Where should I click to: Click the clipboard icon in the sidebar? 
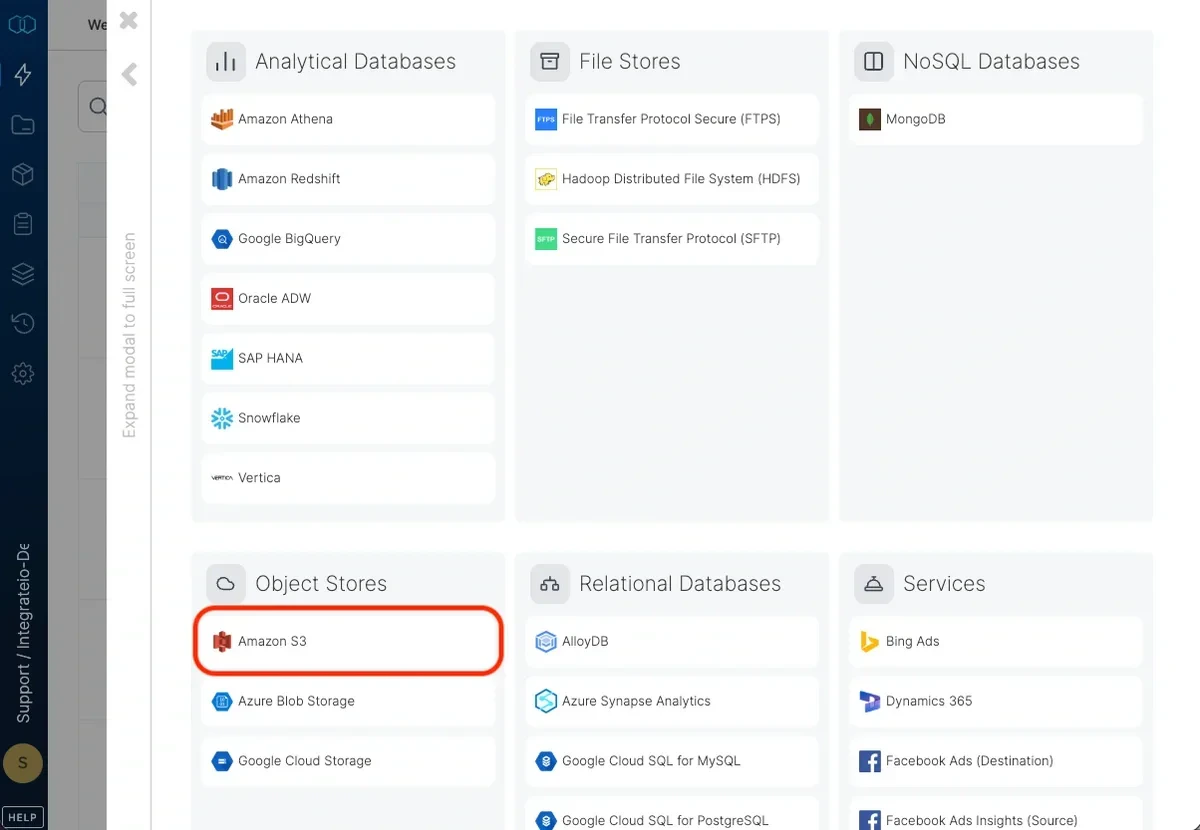pyautogui.click(x=22, y=223)
